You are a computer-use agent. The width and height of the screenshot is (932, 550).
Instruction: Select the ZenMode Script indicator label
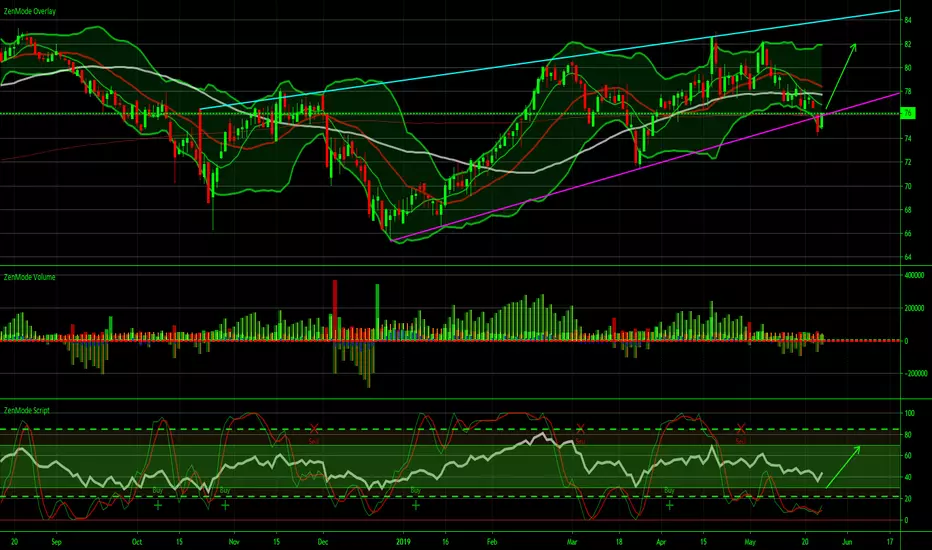pyautogui.click(x=27, y=411)
